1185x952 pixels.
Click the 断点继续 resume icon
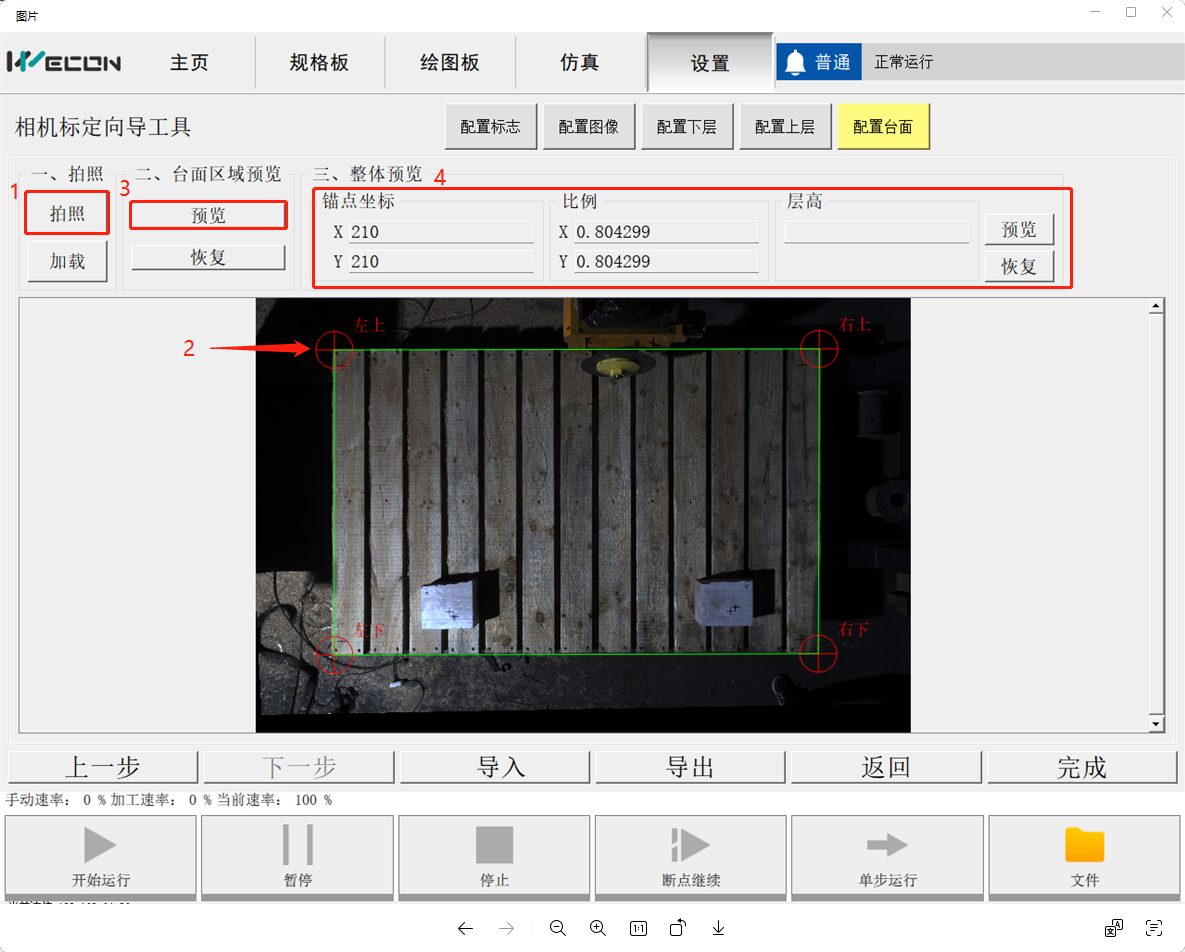tap(690, 845)
